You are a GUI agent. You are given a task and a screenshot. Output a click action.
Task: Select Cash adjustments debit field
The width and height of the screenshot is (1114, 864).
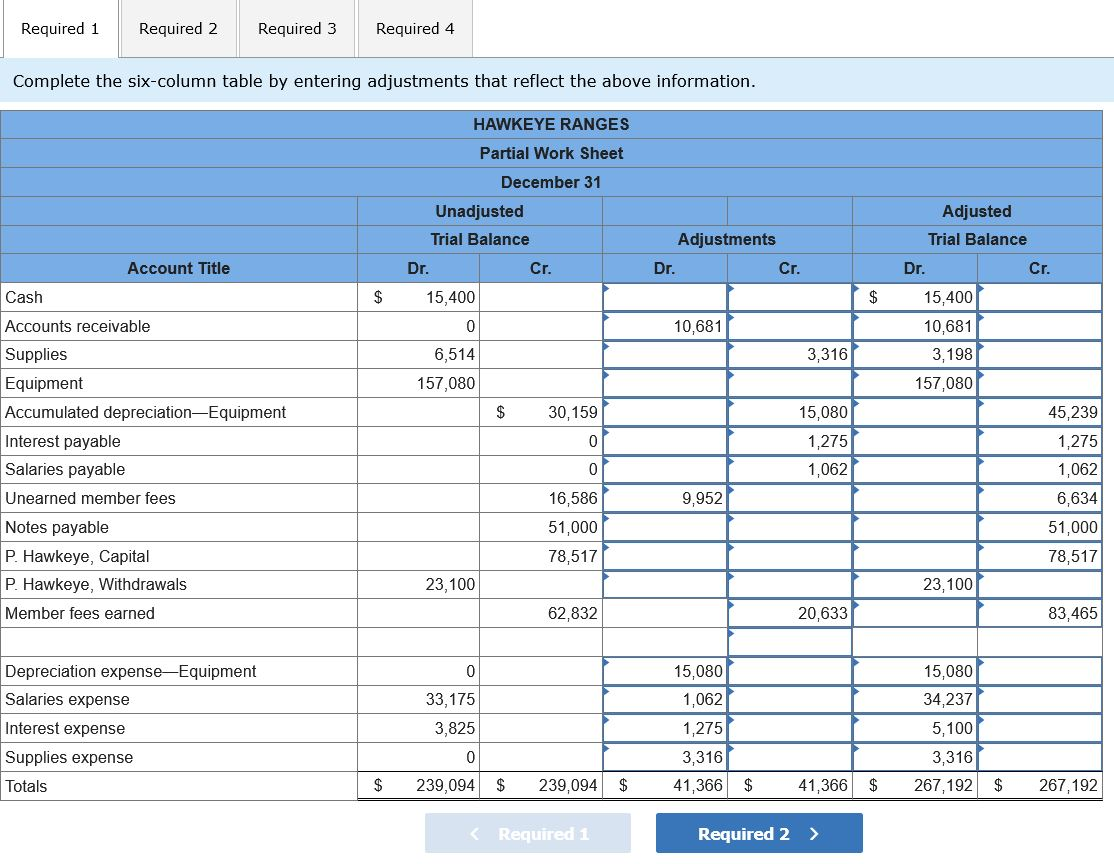pyautogui.click(x=665, y=297)
